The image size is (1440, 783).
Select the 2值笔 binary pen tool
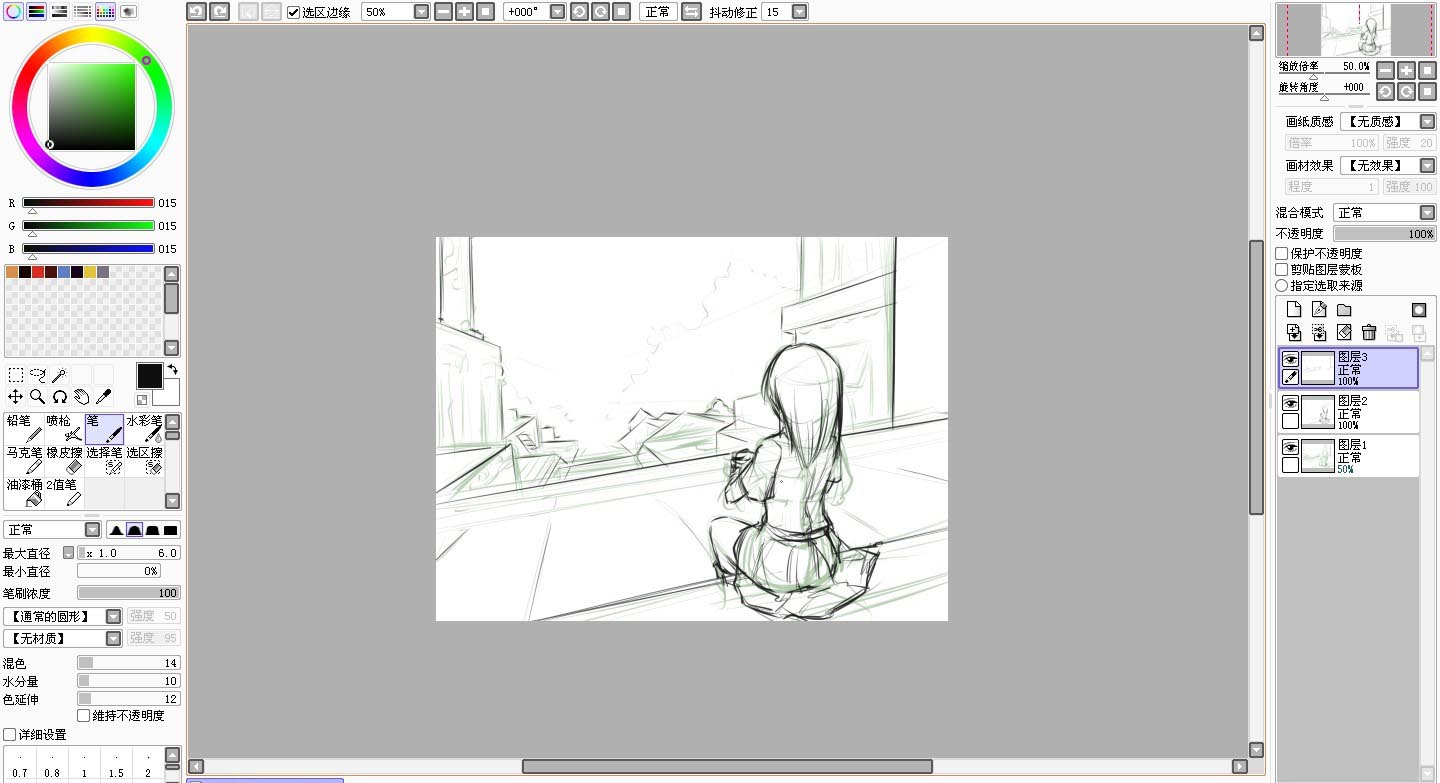(x=64, y=493)
